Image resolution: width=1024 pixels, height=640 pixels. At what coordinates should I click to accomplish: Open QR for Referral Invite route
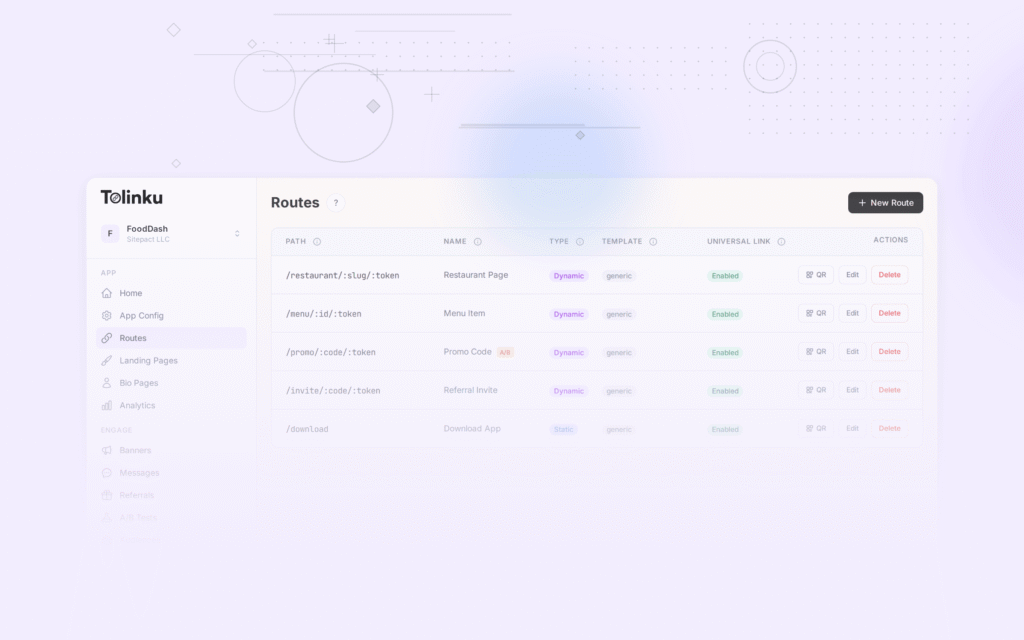816,390
